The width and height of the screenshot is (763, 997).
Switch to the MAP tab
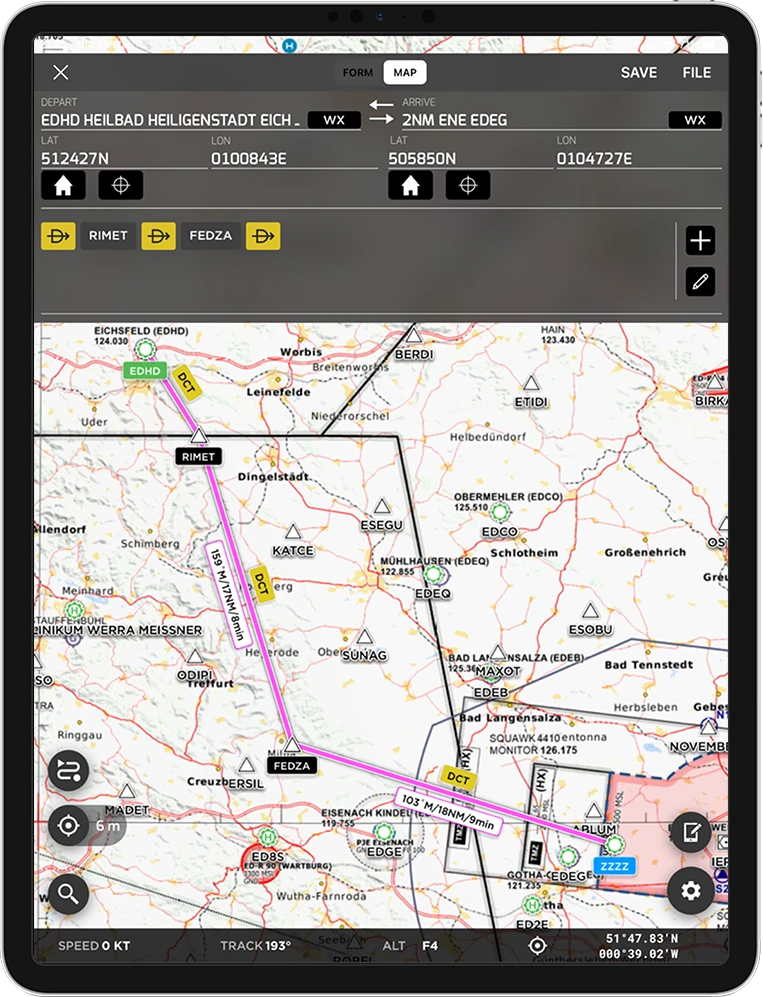[x=405, y=72]
